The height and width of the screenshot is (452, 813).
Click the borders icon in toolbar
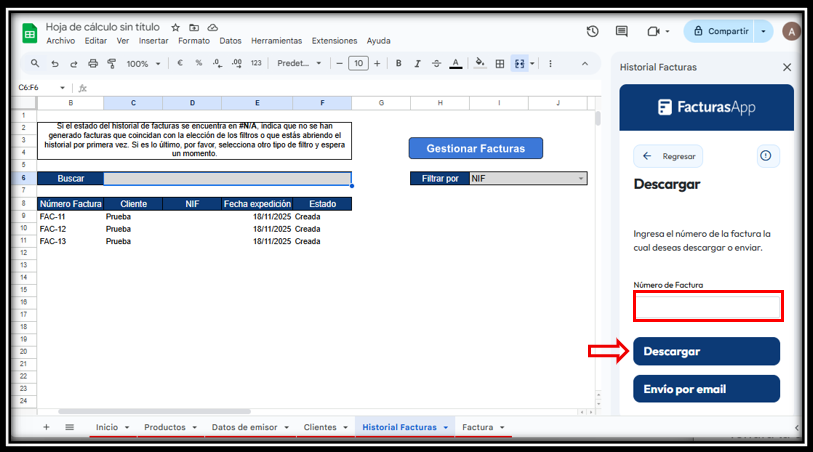pos(499,63)
